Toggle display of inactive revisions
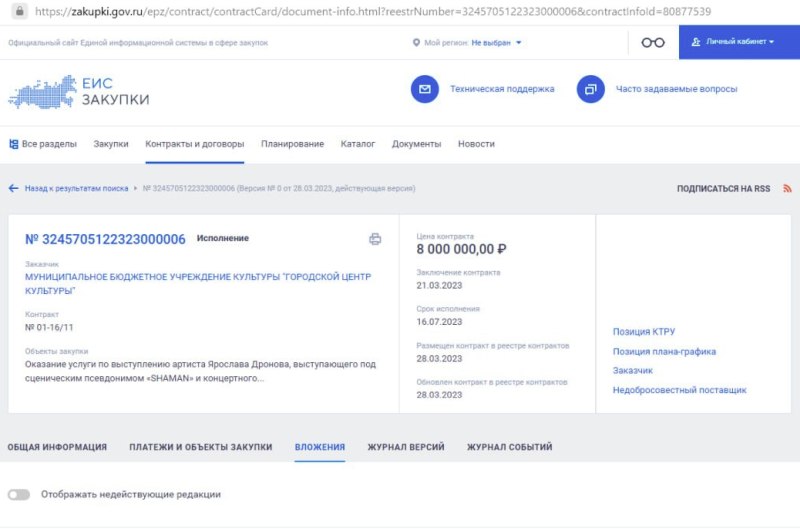Viewport: 800px width, 529px height. (x=19, y=494)
